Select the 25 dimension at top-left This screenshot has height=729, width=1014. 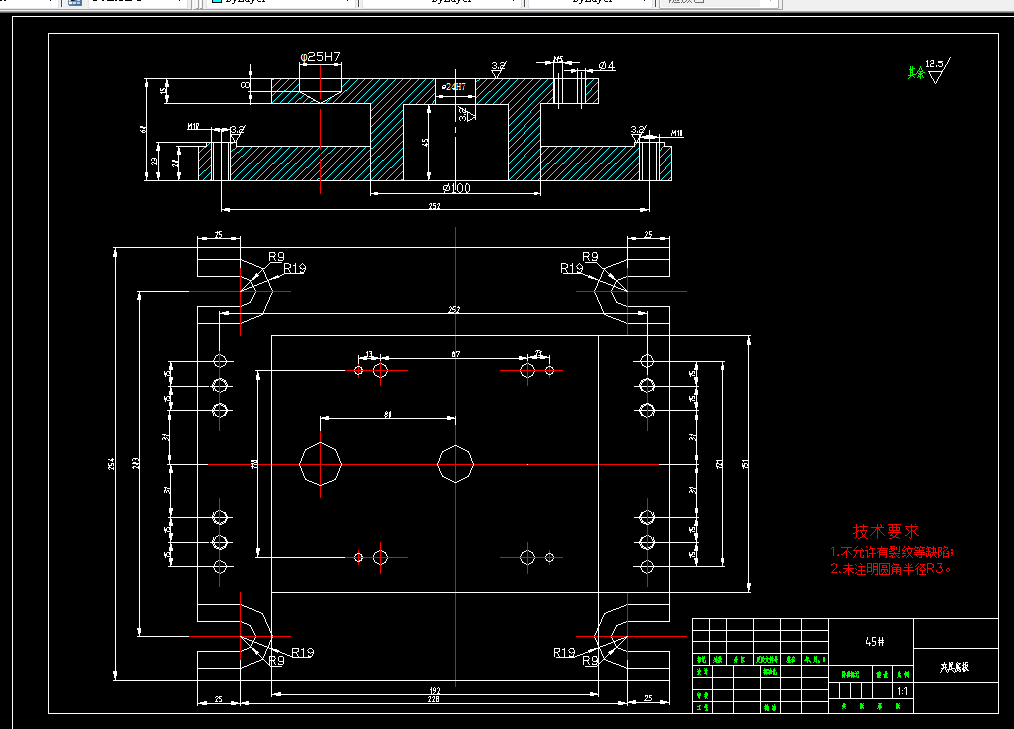[x=219, y=234]
